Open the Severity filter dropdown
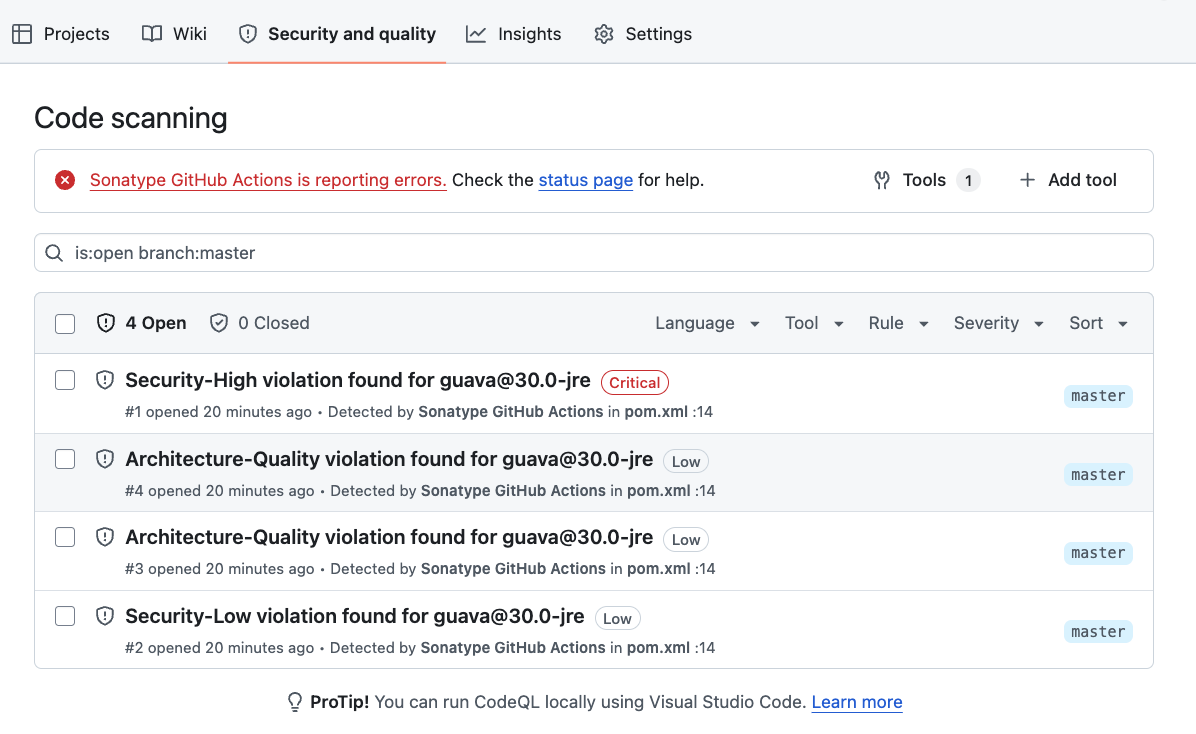The image size is (1196, 734). click(x=998, y=323)
